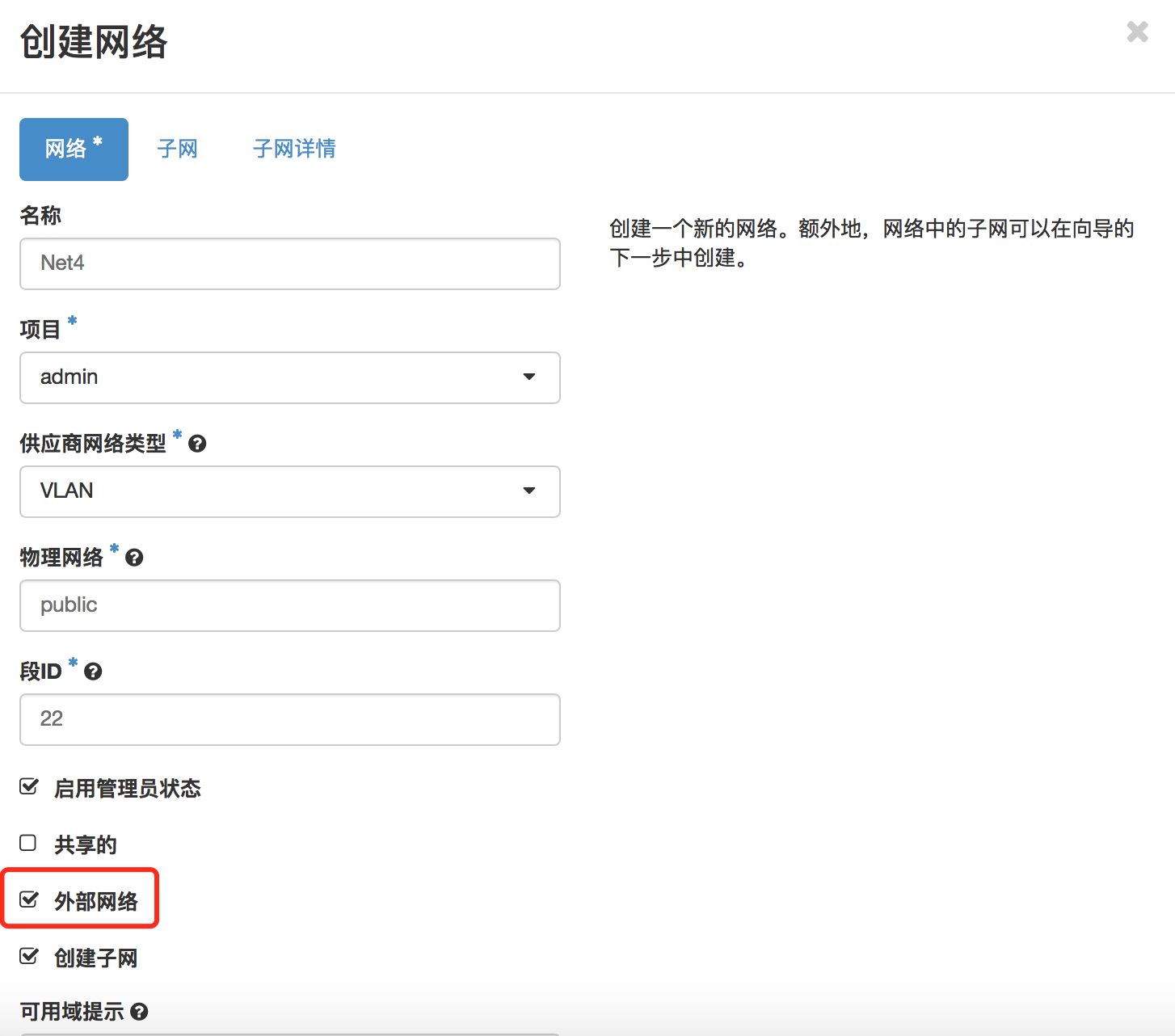
Task: Click the 可用域提示 label text
Action: click(72, 1012)
